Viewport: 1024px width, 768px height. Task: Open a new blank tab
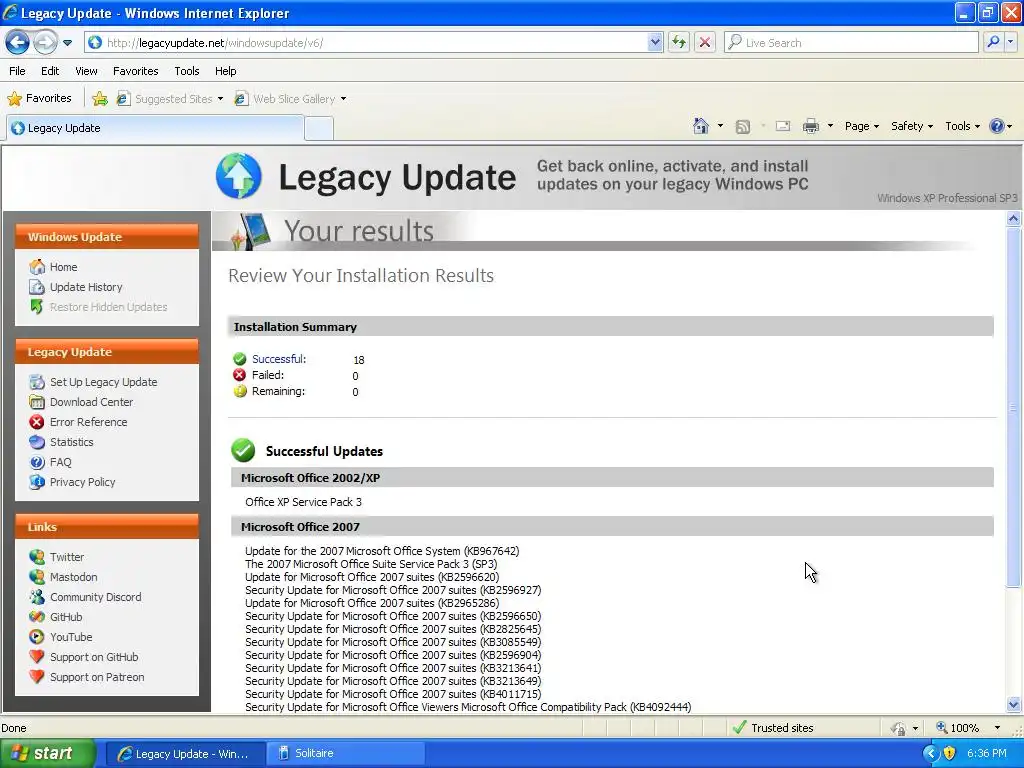(319, 129)
